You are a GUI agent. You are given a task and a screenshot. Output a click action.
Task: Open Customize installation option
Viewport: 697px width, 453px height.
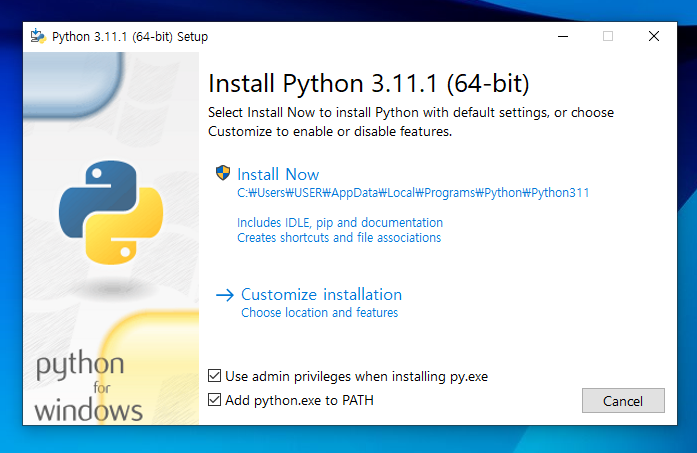[x=321, y=294]
